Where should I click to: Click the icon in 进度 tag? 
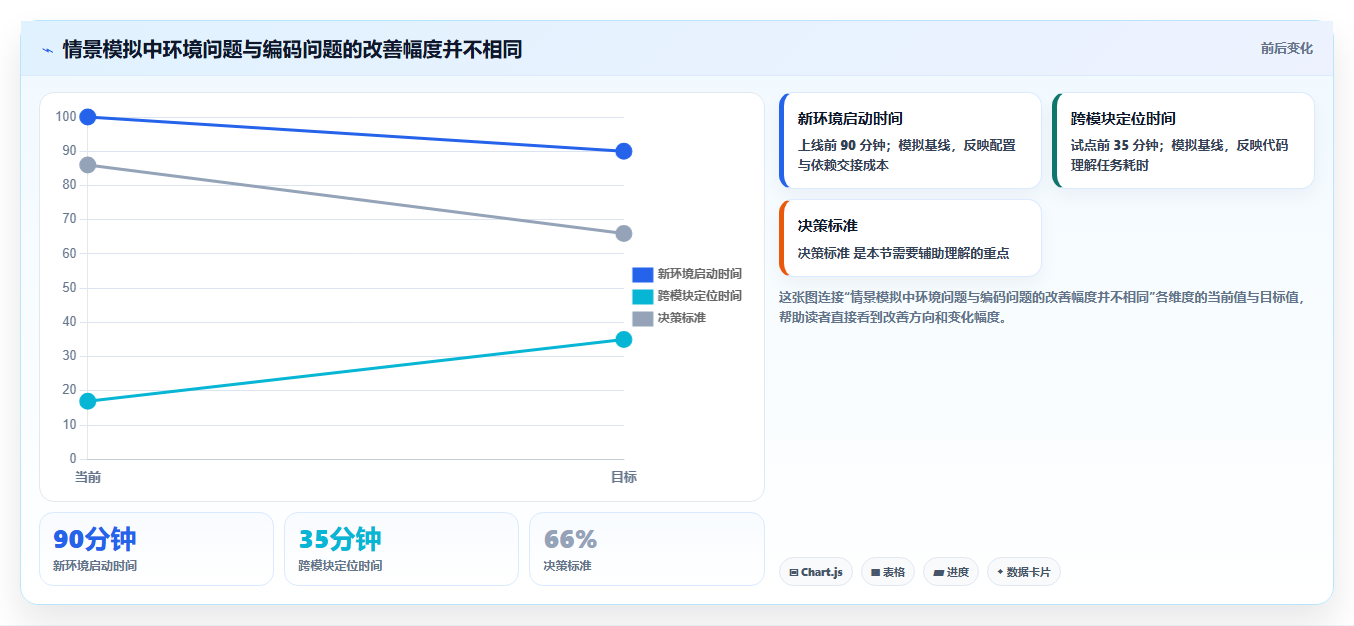coord(938,573)
